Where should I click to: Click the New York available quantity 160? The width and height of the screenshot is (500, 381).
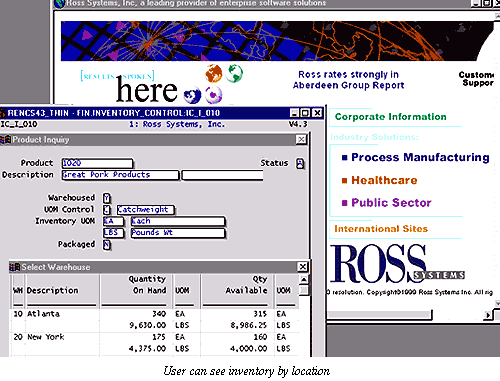click(x=260, y=337)
